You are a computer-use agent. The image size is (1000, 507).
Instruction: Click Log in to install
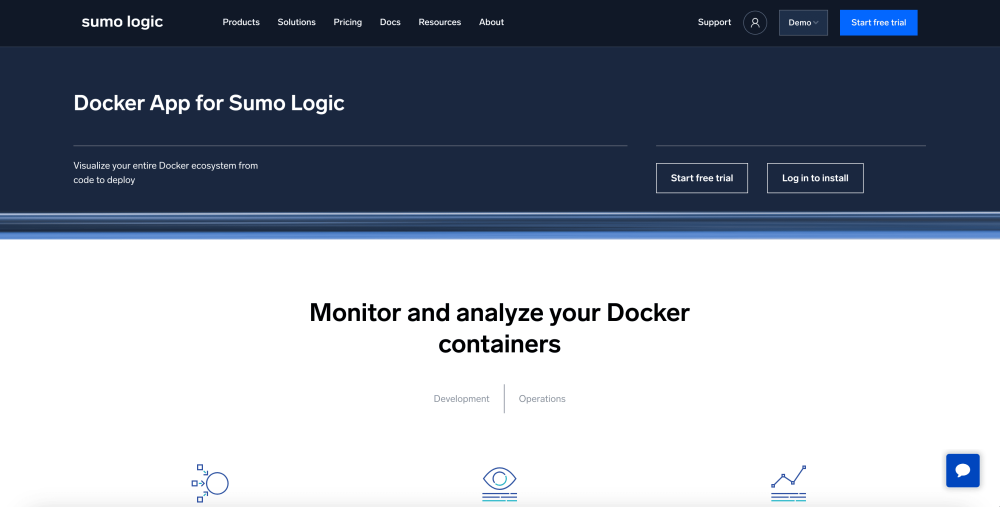(815, 178)
